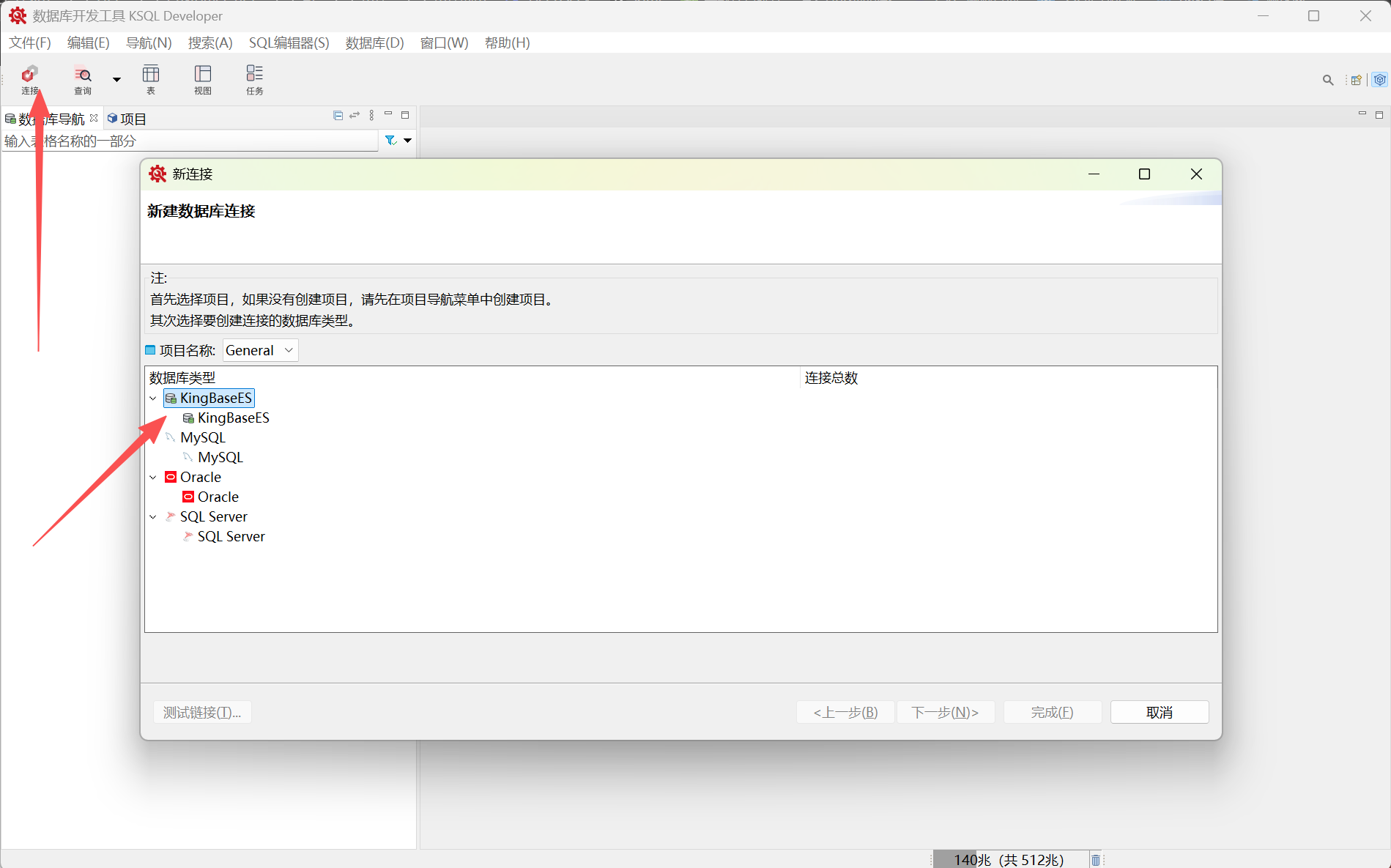The height and width of the screenshot is (868, 1391).
Task: Select the MySQL child driver entry
Action: tap(220, 457)
